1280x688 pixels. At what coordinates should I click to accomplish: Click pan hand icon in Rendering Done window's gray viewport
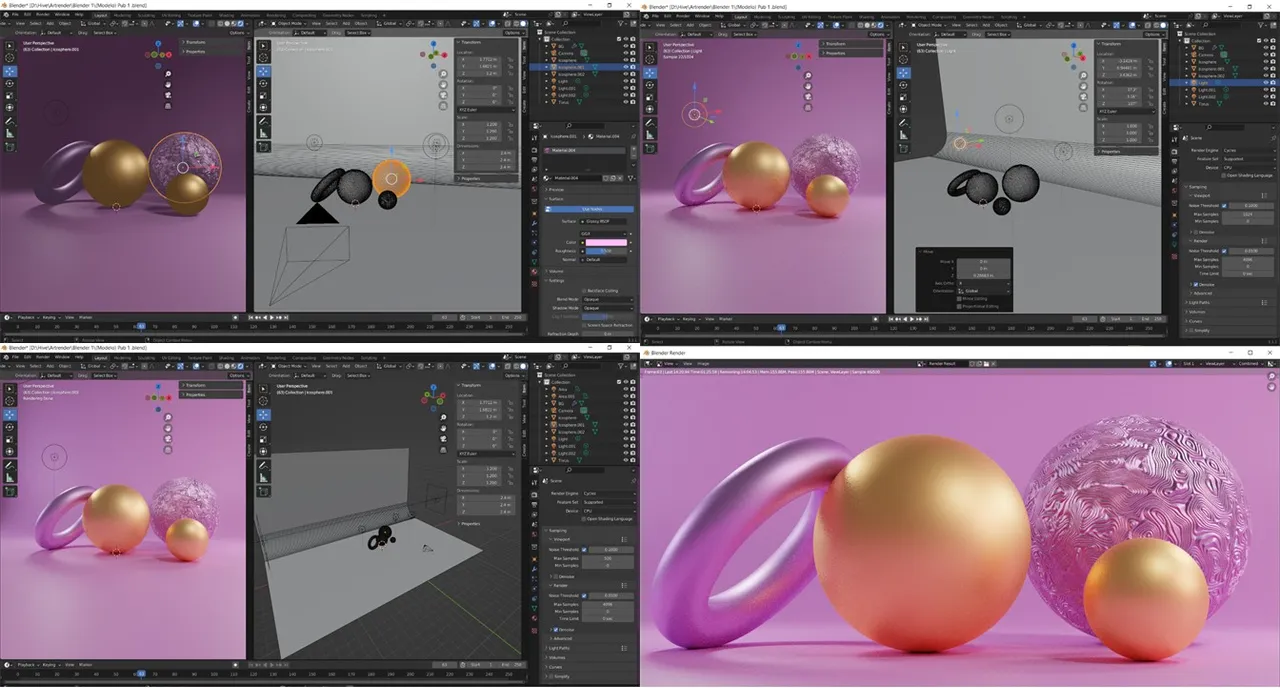[x=442, y=428]
